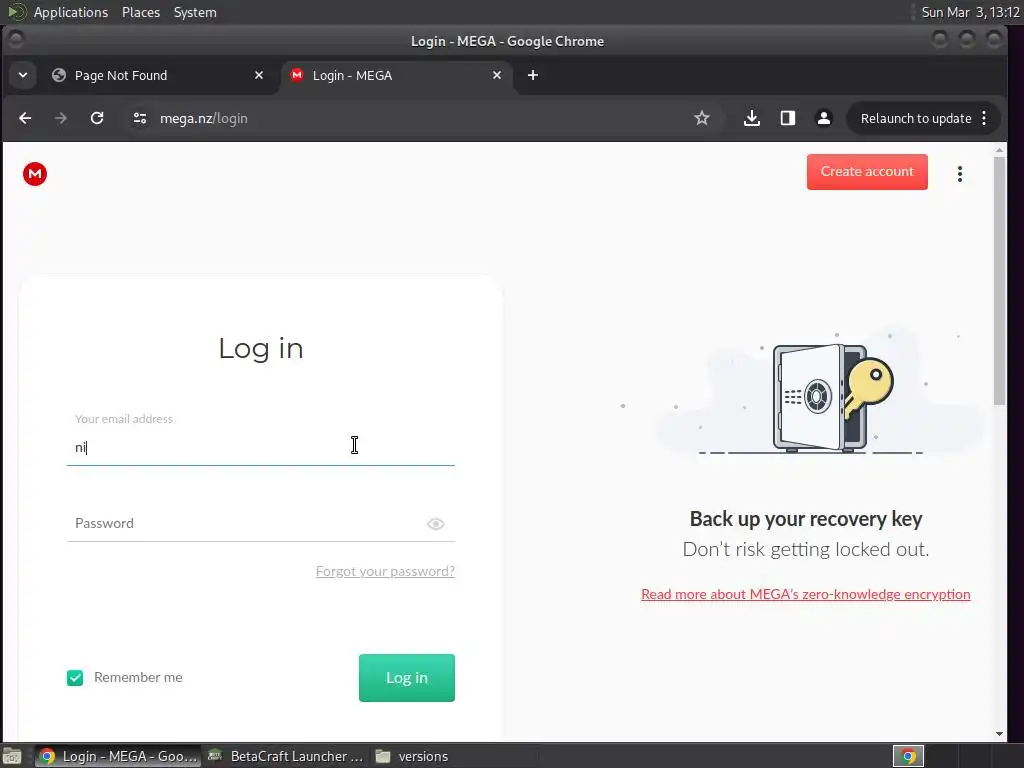Screen dimensions: 1024x768
Task: Toggle Chrome side panel icon
Action: click(x=788, y=118)
